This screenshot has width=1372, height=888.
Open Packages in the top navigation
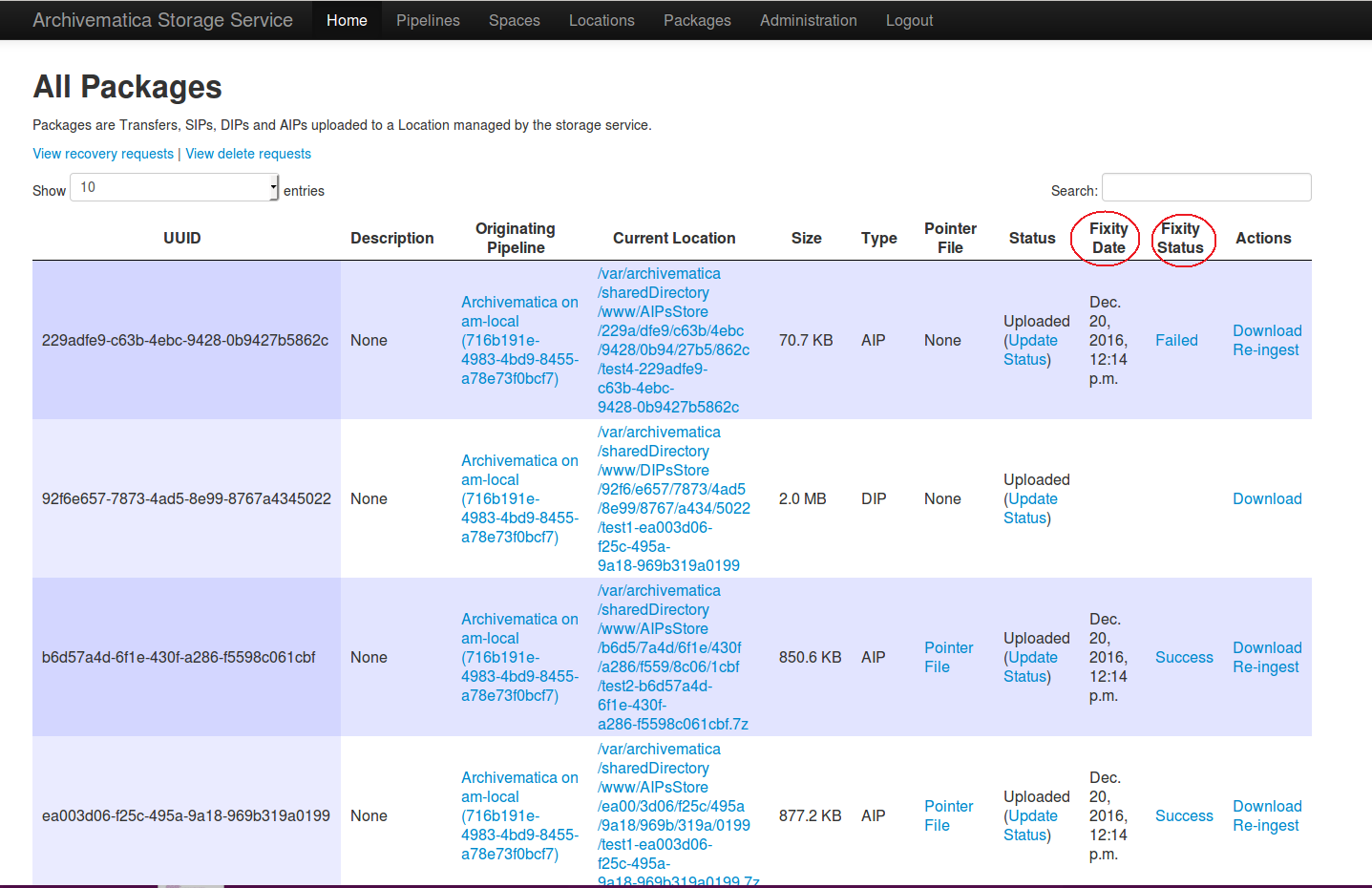[697, 20]
